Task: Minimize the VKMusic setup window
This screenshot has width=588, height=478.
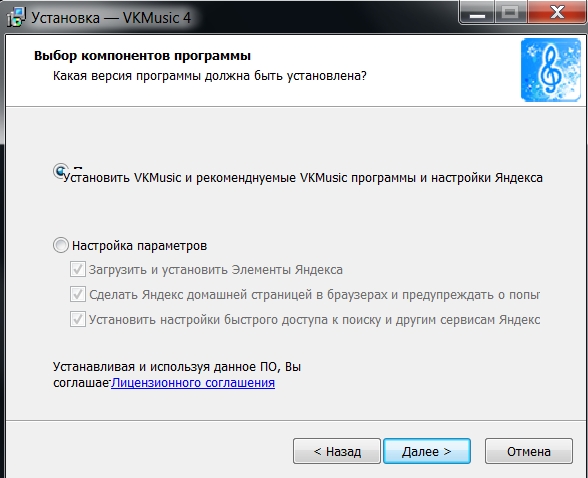Action: point(477,13)
